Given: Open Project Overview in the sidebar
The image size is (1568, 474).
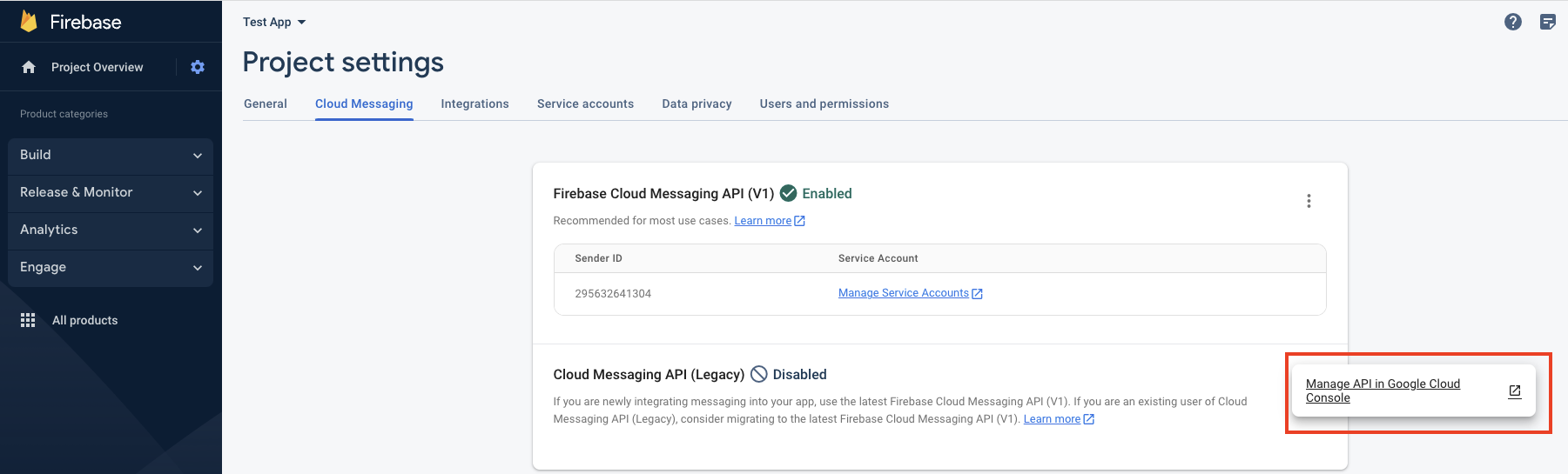Looking at the screenshot, I should point(97,67).
